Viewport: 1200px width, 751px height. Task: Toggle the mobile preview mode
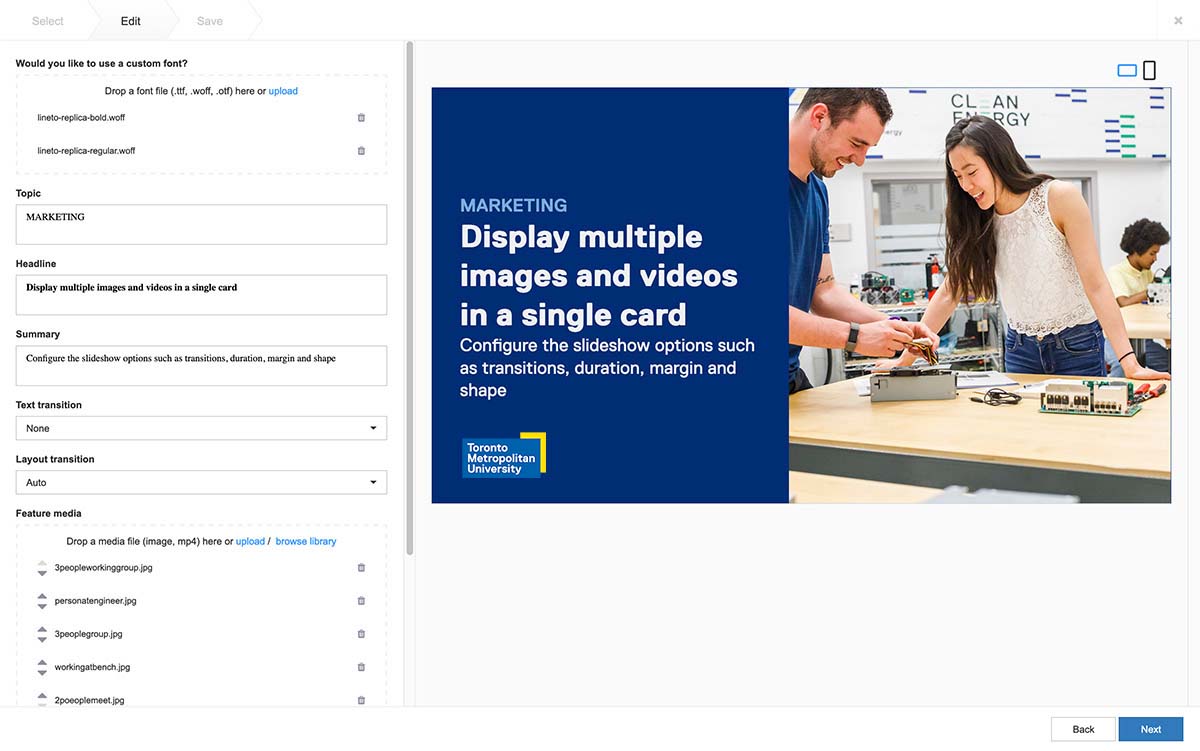tap(1149, 69)
